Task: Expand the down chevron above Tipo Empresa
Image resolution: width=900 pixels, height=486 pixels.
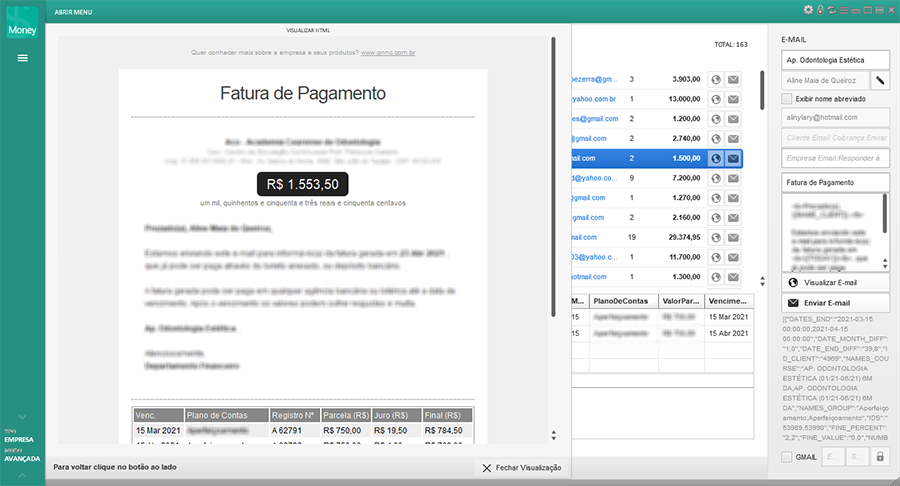Action: point(22,417)
